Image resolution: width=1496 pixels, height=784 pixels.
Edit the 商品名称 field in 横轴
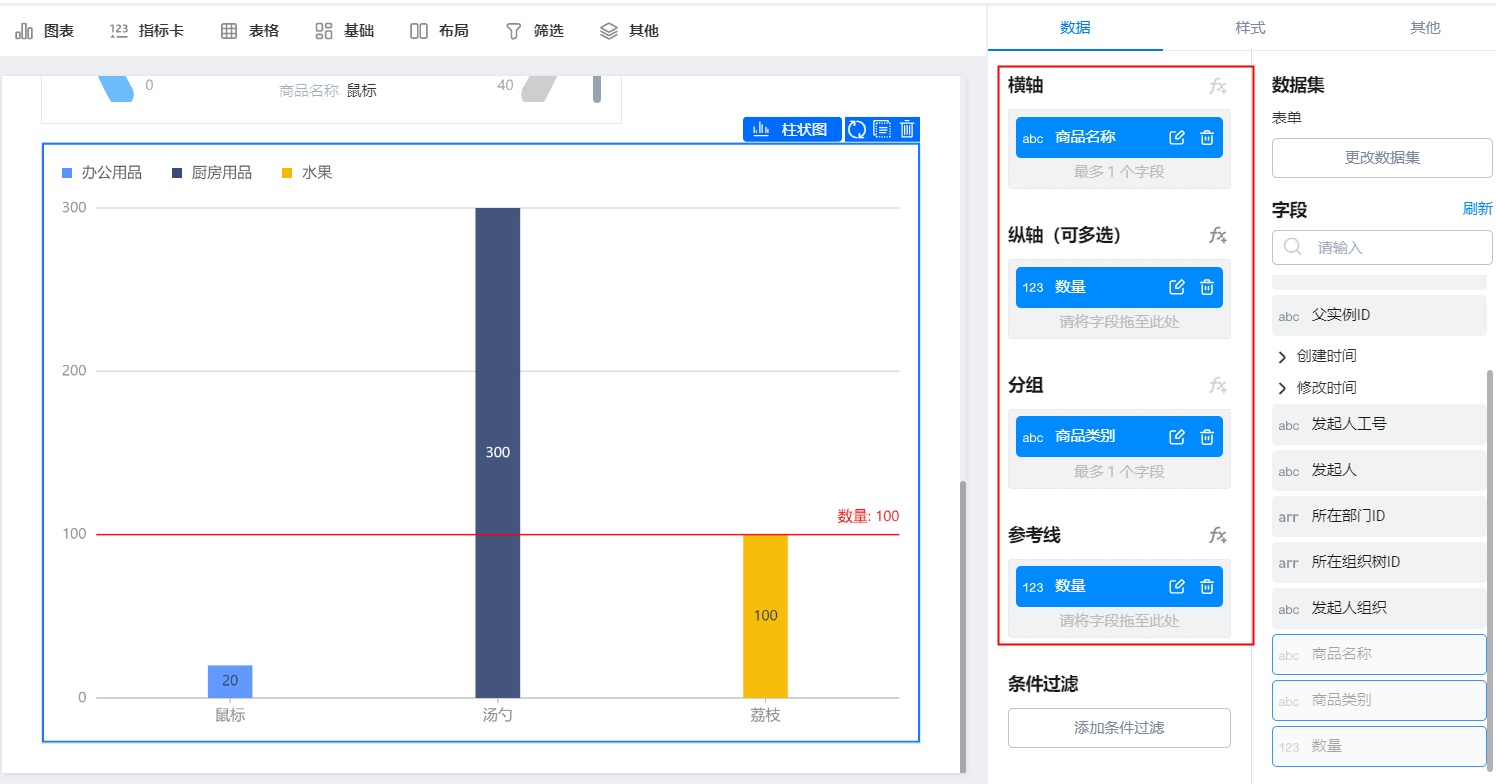(x=1177, y=137)
